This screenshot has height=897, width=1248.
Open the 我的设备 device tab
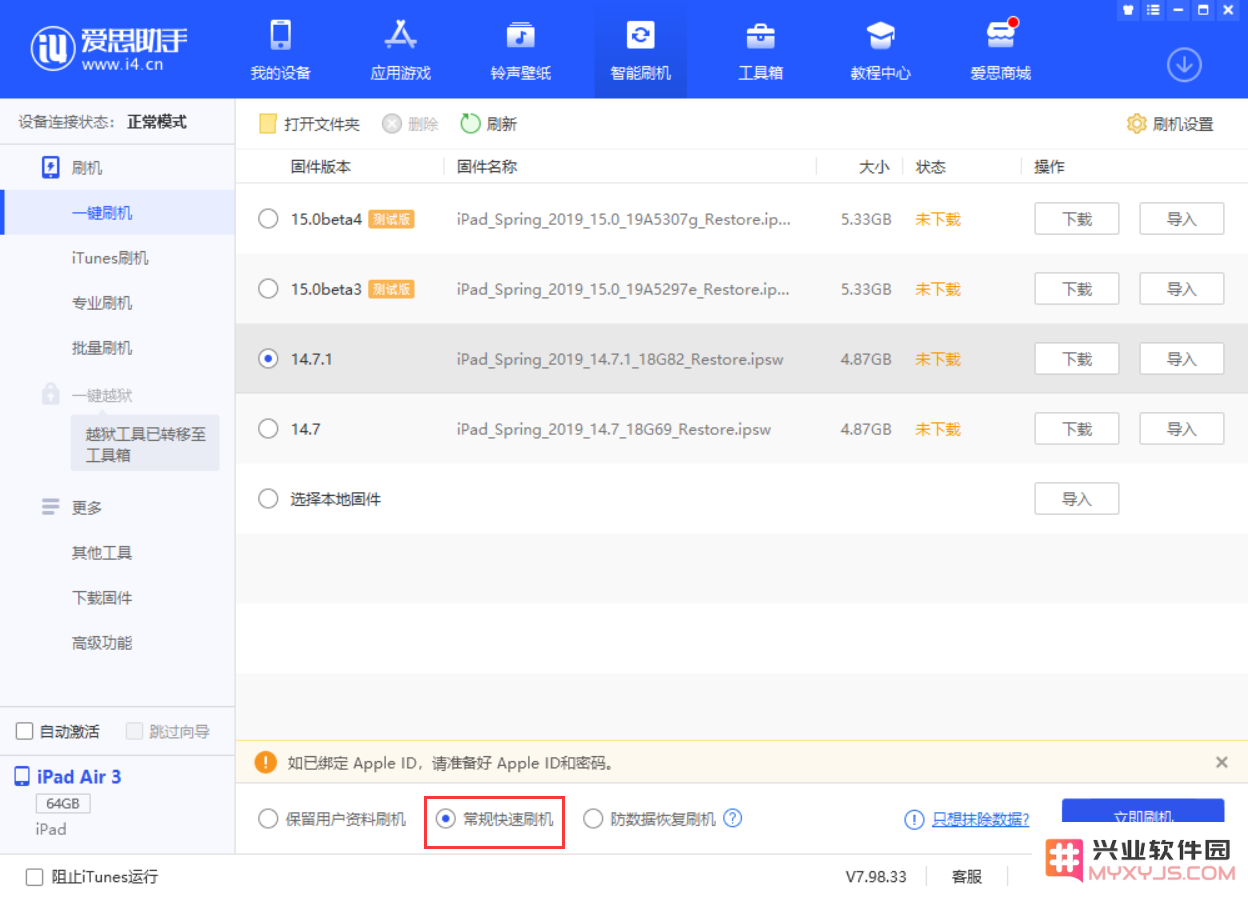(x=281, y=50)
